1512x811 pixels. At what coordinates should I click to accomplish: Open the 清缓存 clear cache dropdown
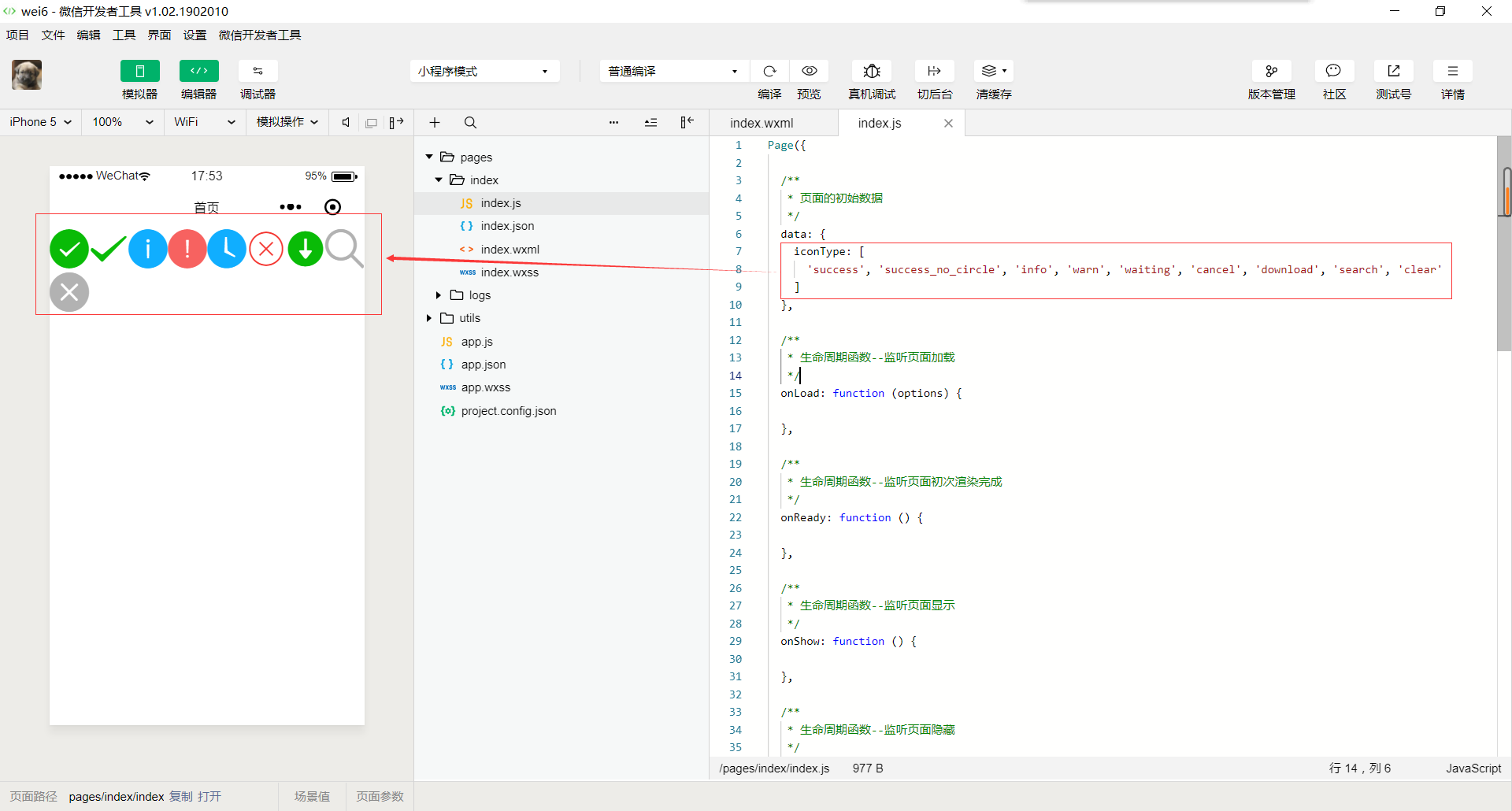tap(994, 71)
